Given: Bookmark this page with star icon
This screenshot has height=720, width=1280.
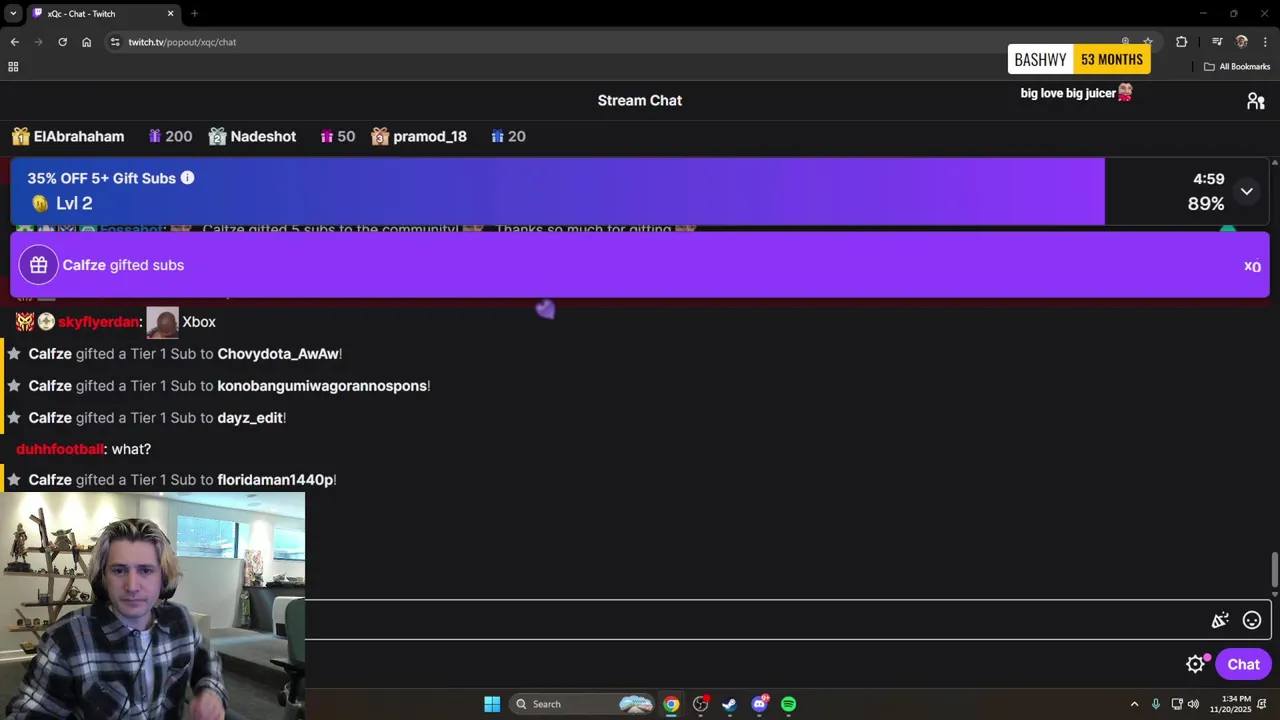Looking at the screenshot, I should pyautogui.click(x=1148, y=42).
